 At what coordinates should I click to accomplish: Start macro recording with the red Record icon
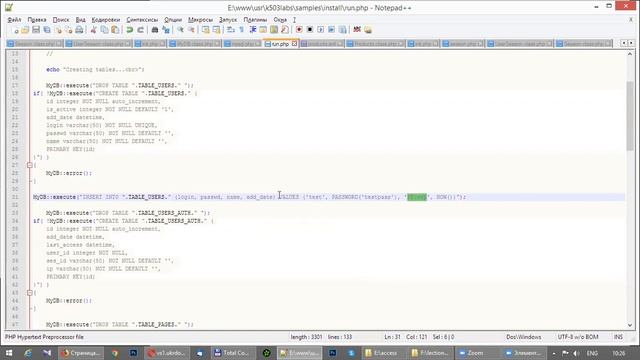pyautogui.click(x=299, y=30)
